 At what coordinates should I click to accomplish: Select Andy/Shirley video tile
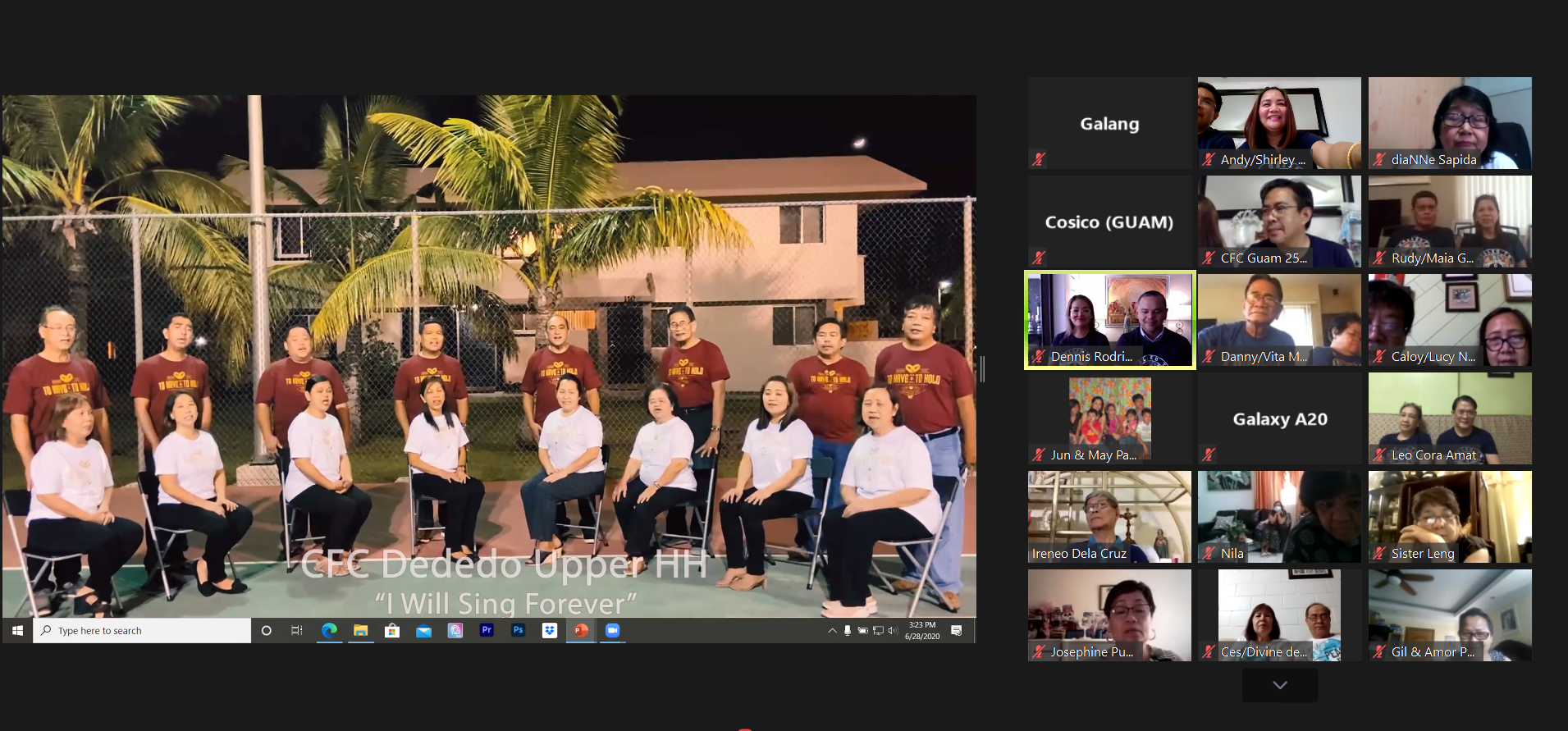[x=1279, y=123]
